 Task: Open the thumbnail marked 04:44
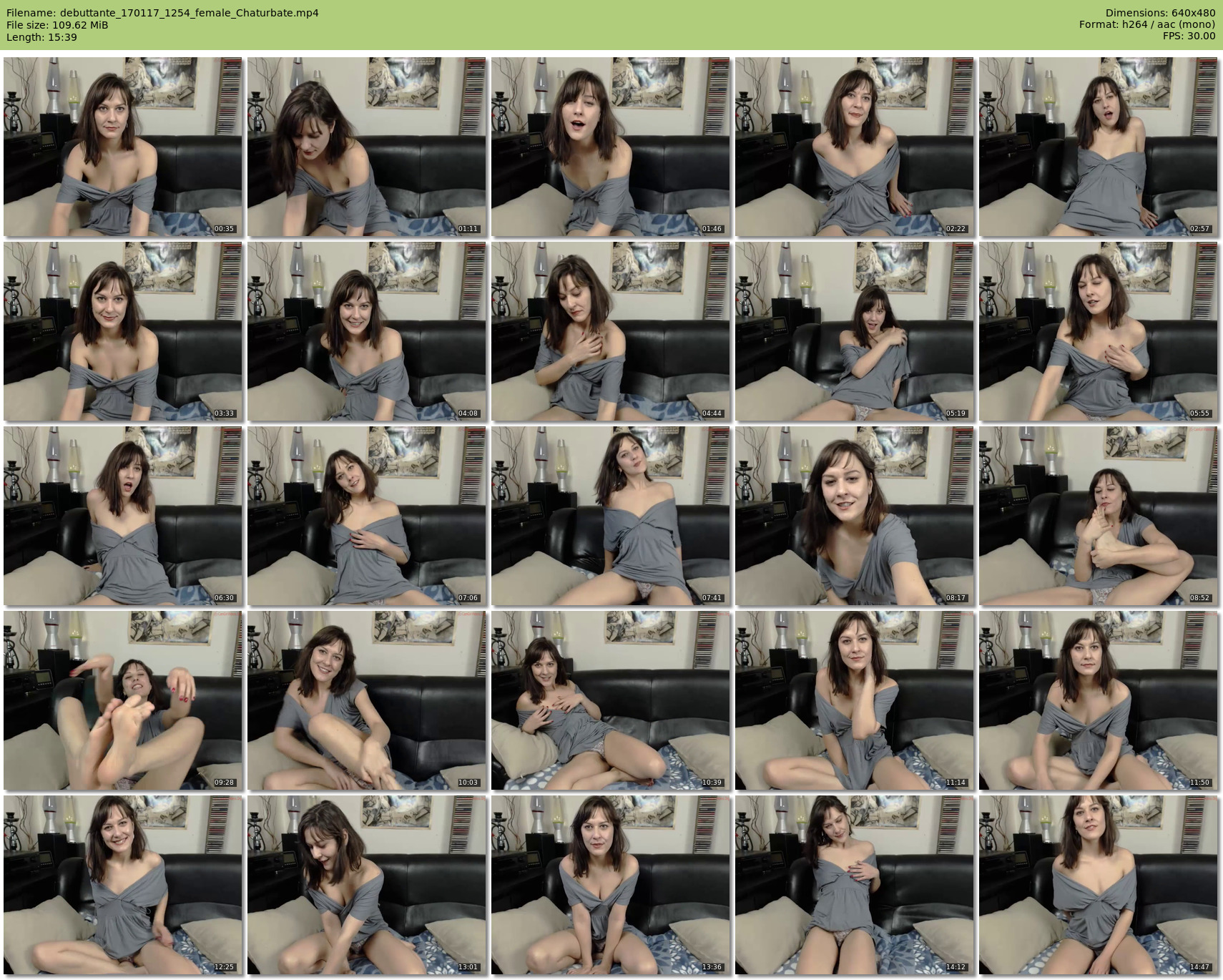pos(610,331)
